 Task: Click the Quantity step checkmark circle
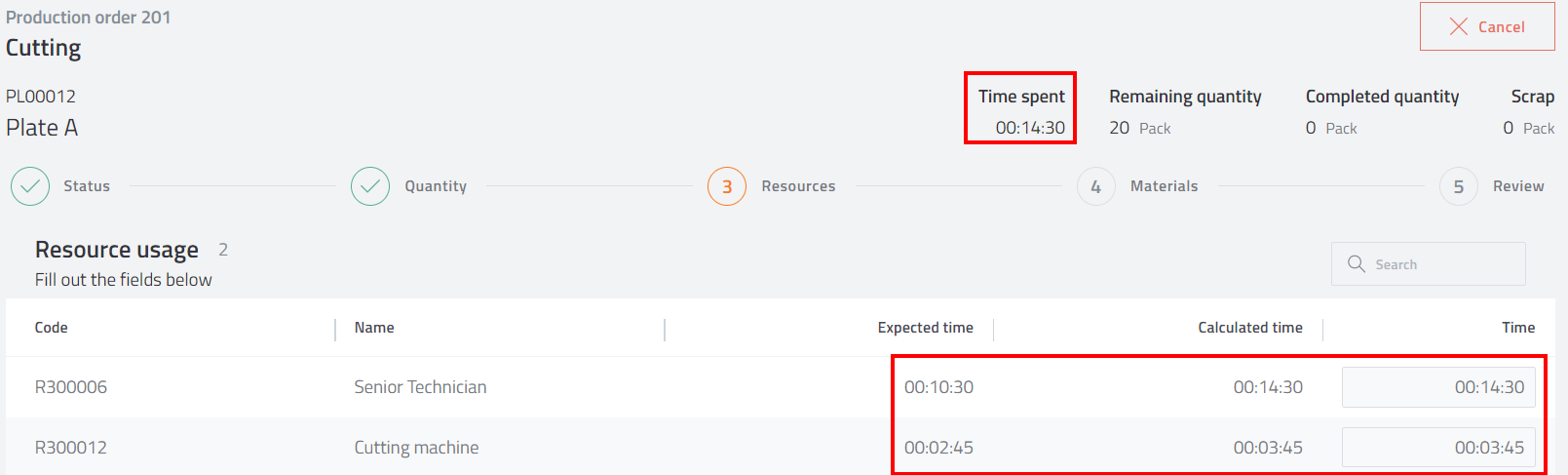[x=370, y=186]
